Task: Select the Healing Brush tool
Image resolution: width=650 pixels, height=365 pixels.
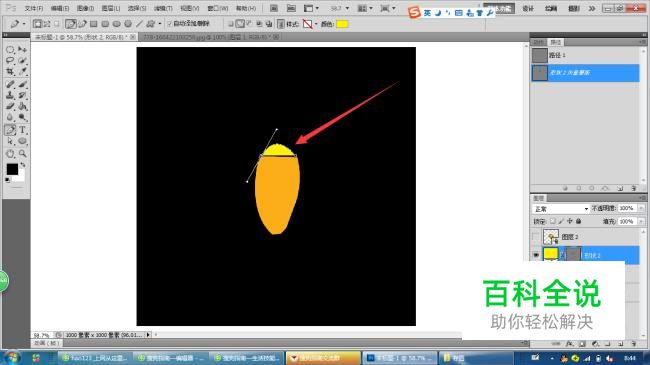Action: [x=10, y=84]
